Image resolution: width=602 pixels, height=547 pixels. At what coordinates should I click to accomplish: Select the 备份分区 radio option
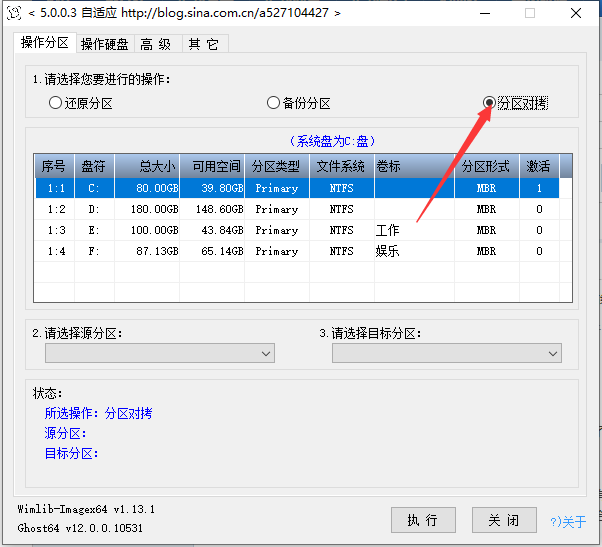point(273,103)
